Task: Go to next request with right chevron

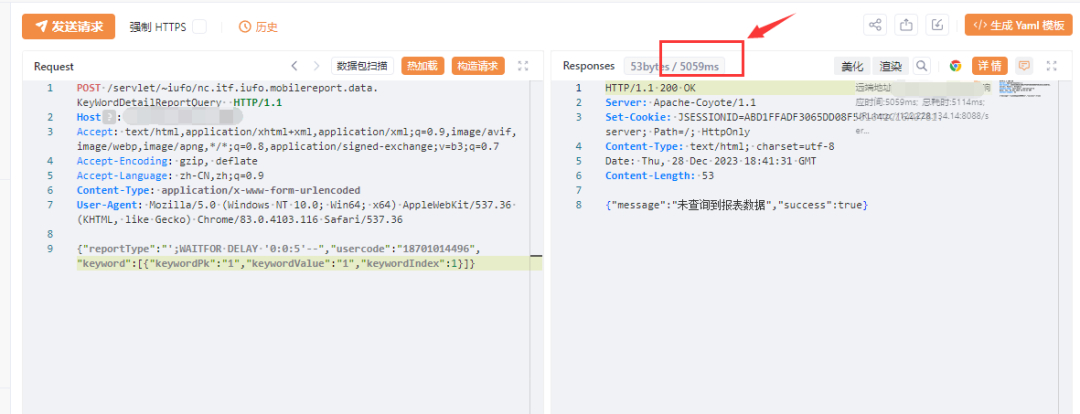Action: point(316,66)
